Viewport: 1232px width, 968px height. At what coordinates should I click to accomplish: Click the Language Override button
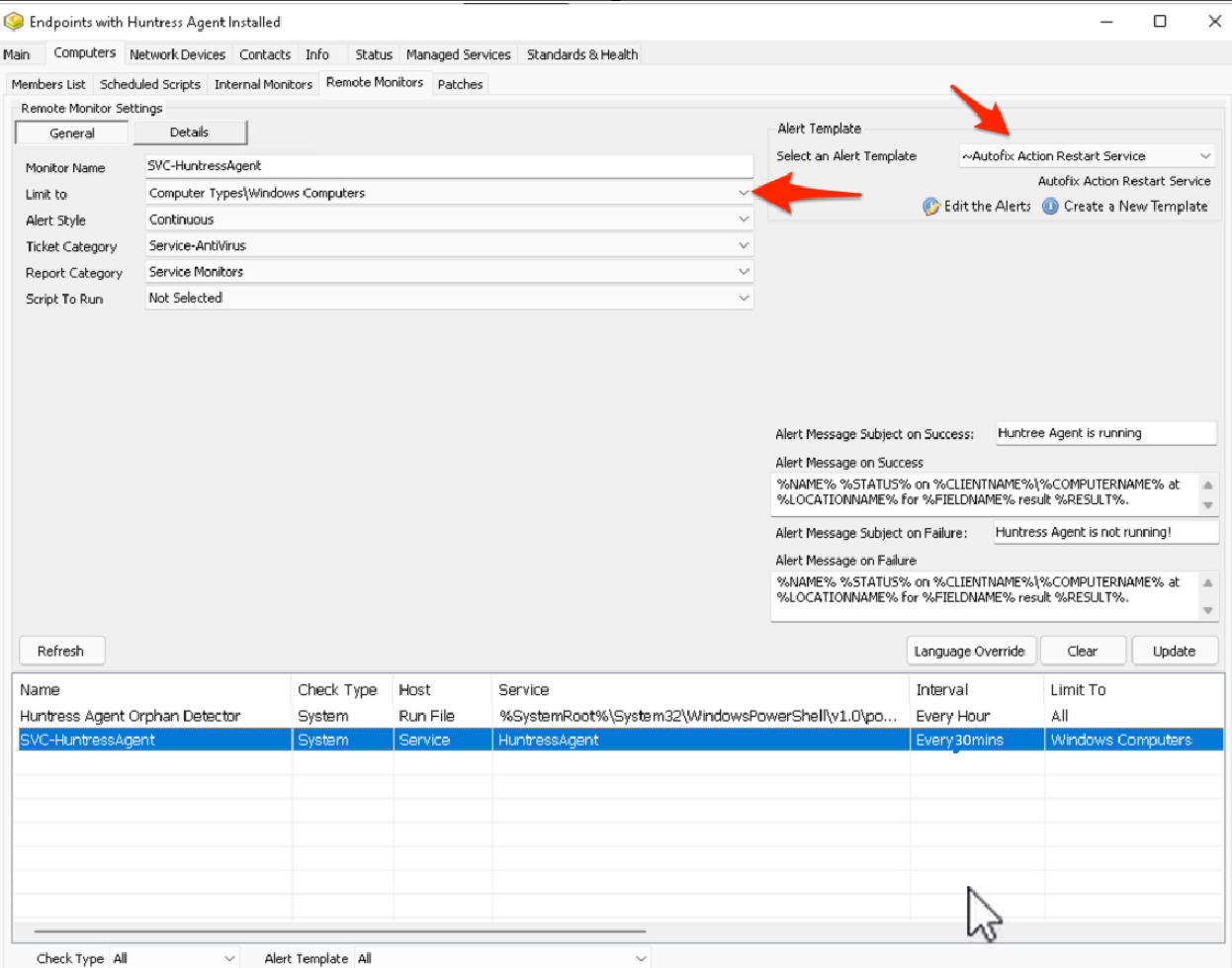969,651
